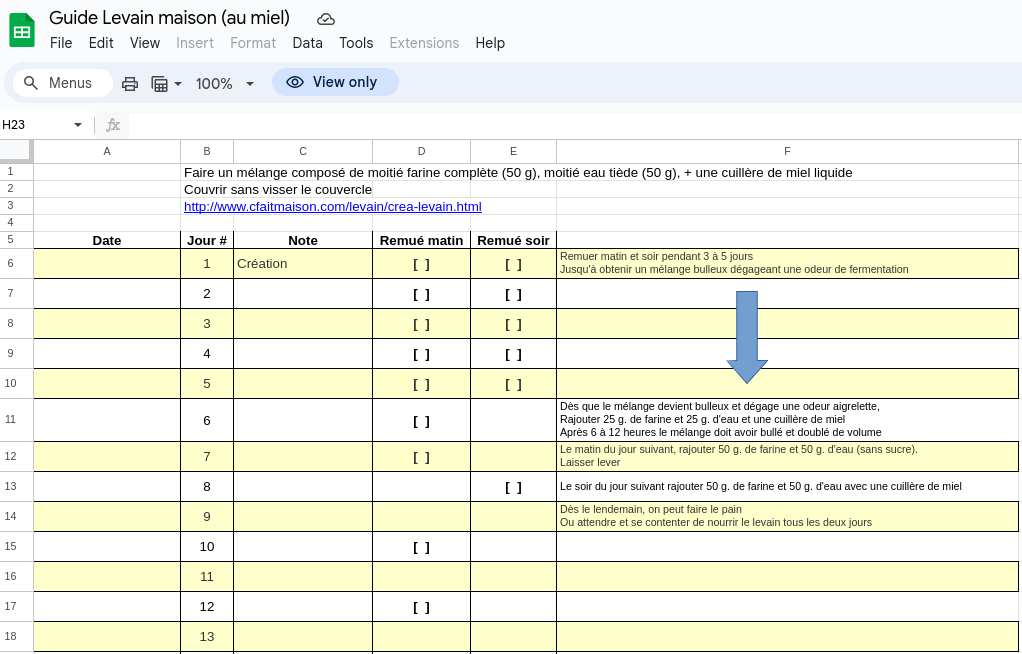
Task: Toggle the Remué matin checkbox for day 1
Action: coord(421,264)
